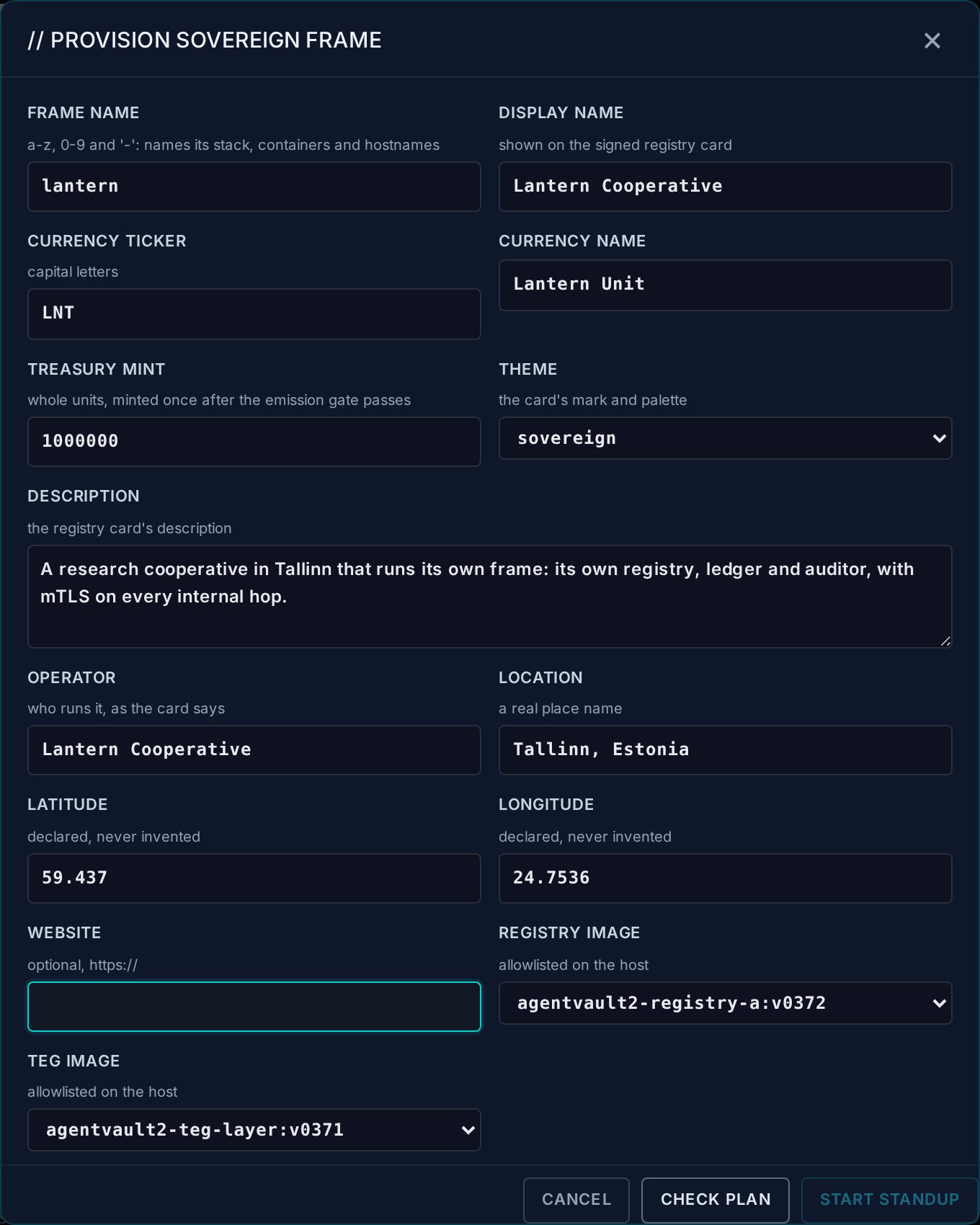Click inside the Description text area

(489, 597)
